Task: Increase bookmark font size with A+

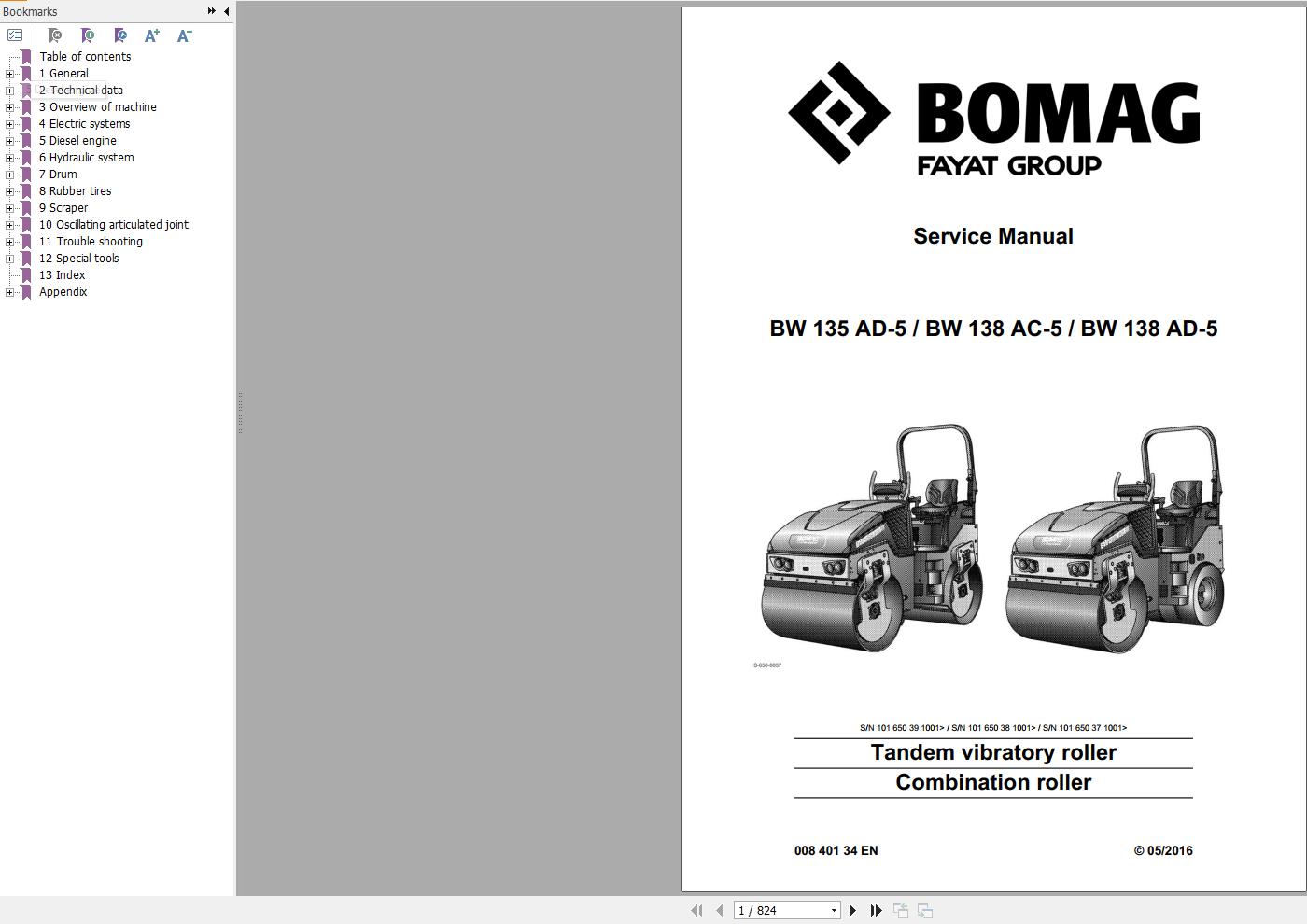Action: click(152, 35)
